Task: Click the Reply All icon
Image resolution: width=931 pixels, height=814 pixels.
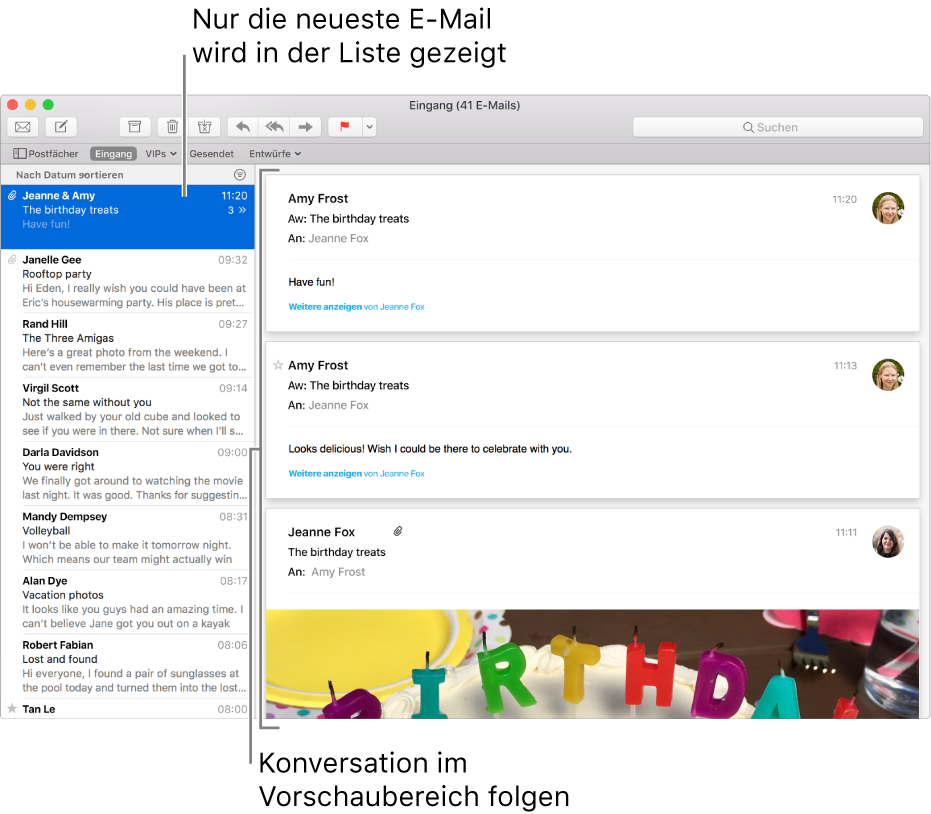Action: [274, 127]
